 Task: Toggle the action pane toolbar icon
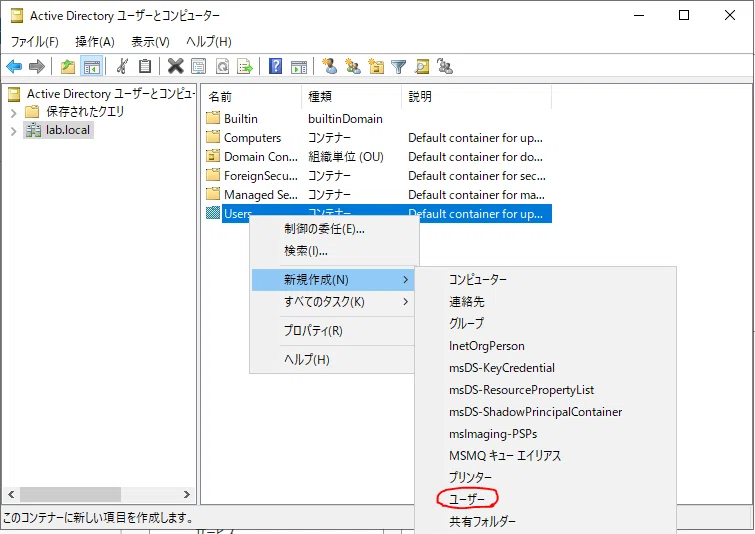299,67
